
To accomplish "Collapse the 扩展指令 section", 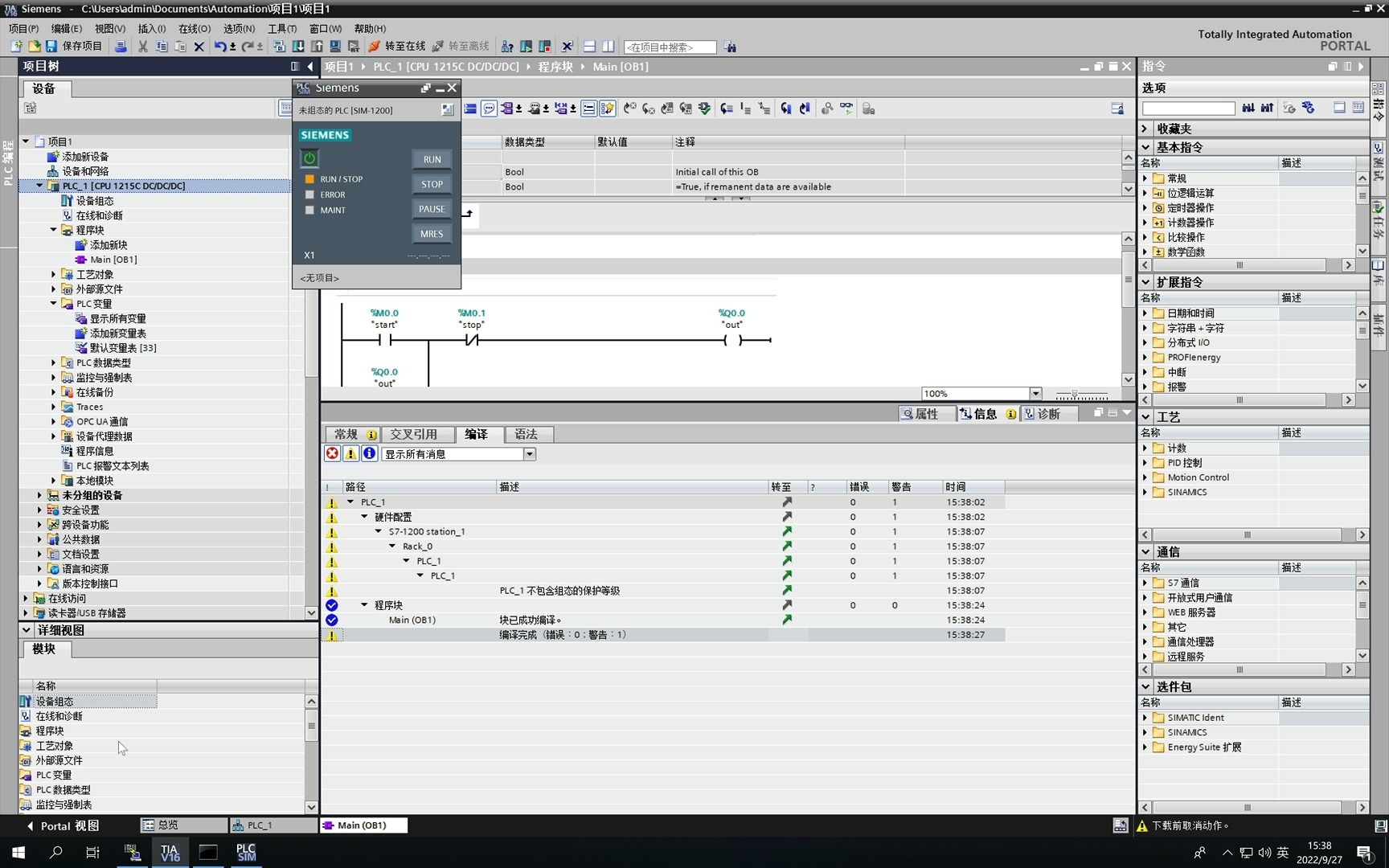I will click(x=1145, y=282).
